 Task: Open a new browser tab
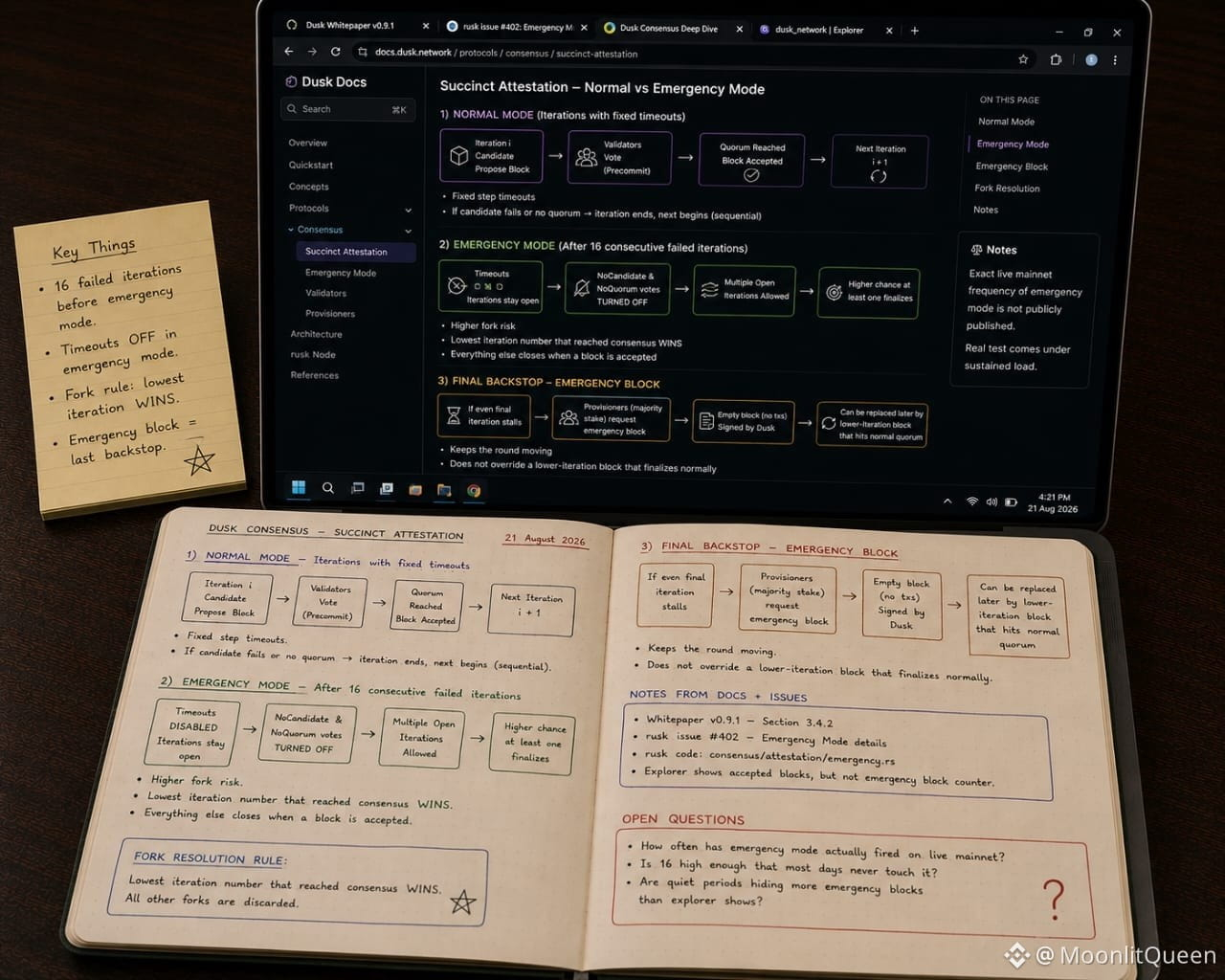[x=915, y=31]
